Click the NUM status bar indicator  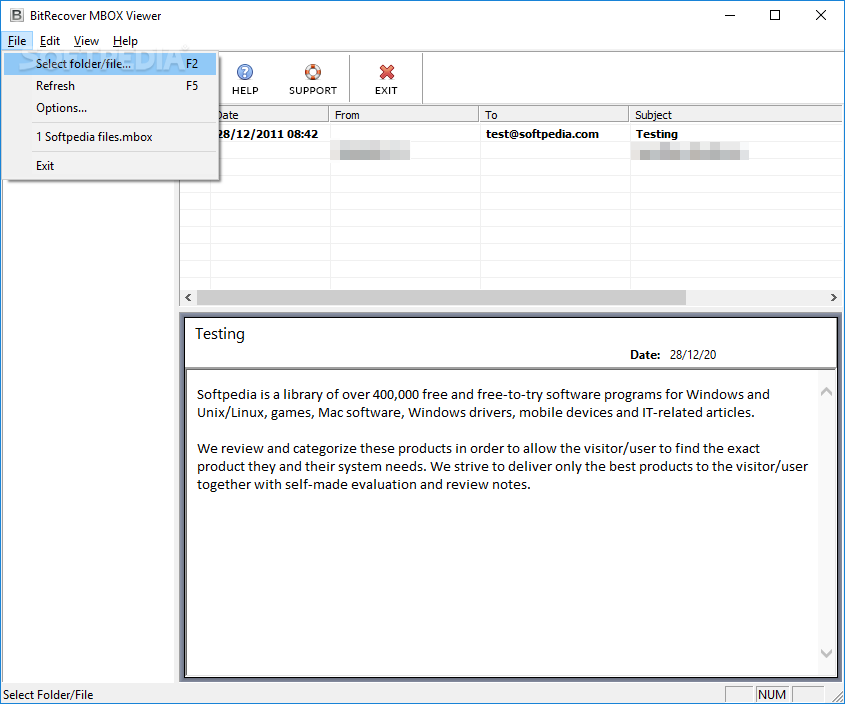772,694
